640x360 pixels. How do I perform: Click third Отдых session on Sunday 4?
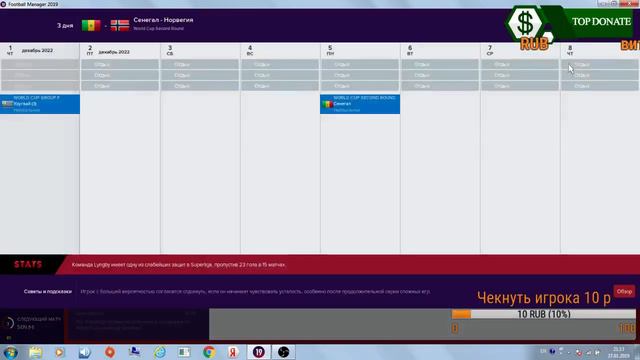tap(280, 86)
